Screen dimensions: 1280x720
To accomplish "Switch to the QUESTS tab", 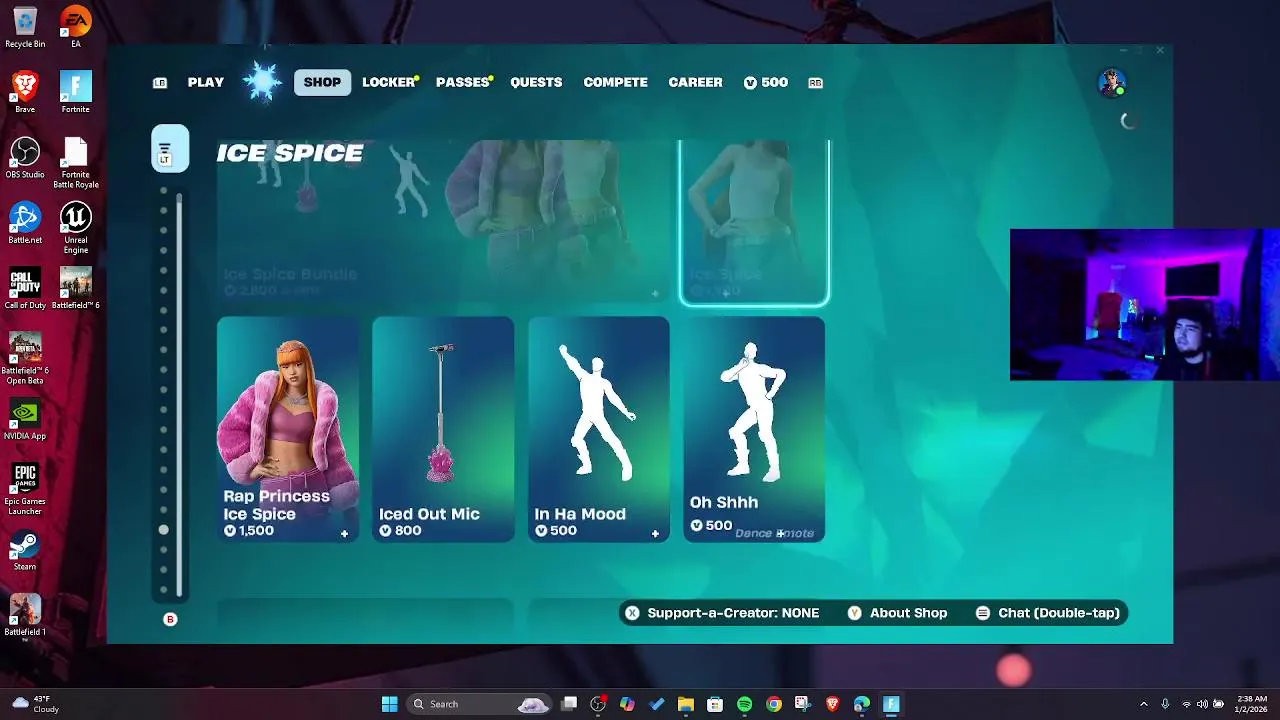I will [x=536, y=83].
